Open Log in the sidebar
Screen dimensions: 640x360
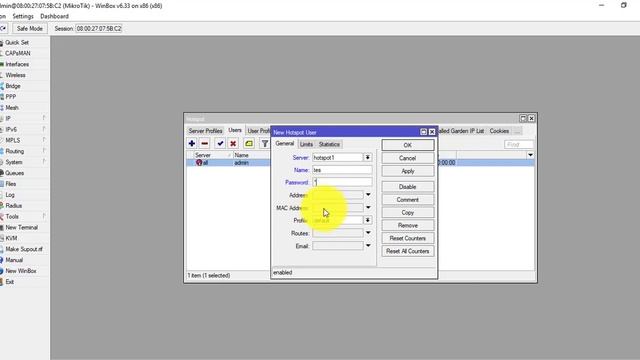[10, 195]
